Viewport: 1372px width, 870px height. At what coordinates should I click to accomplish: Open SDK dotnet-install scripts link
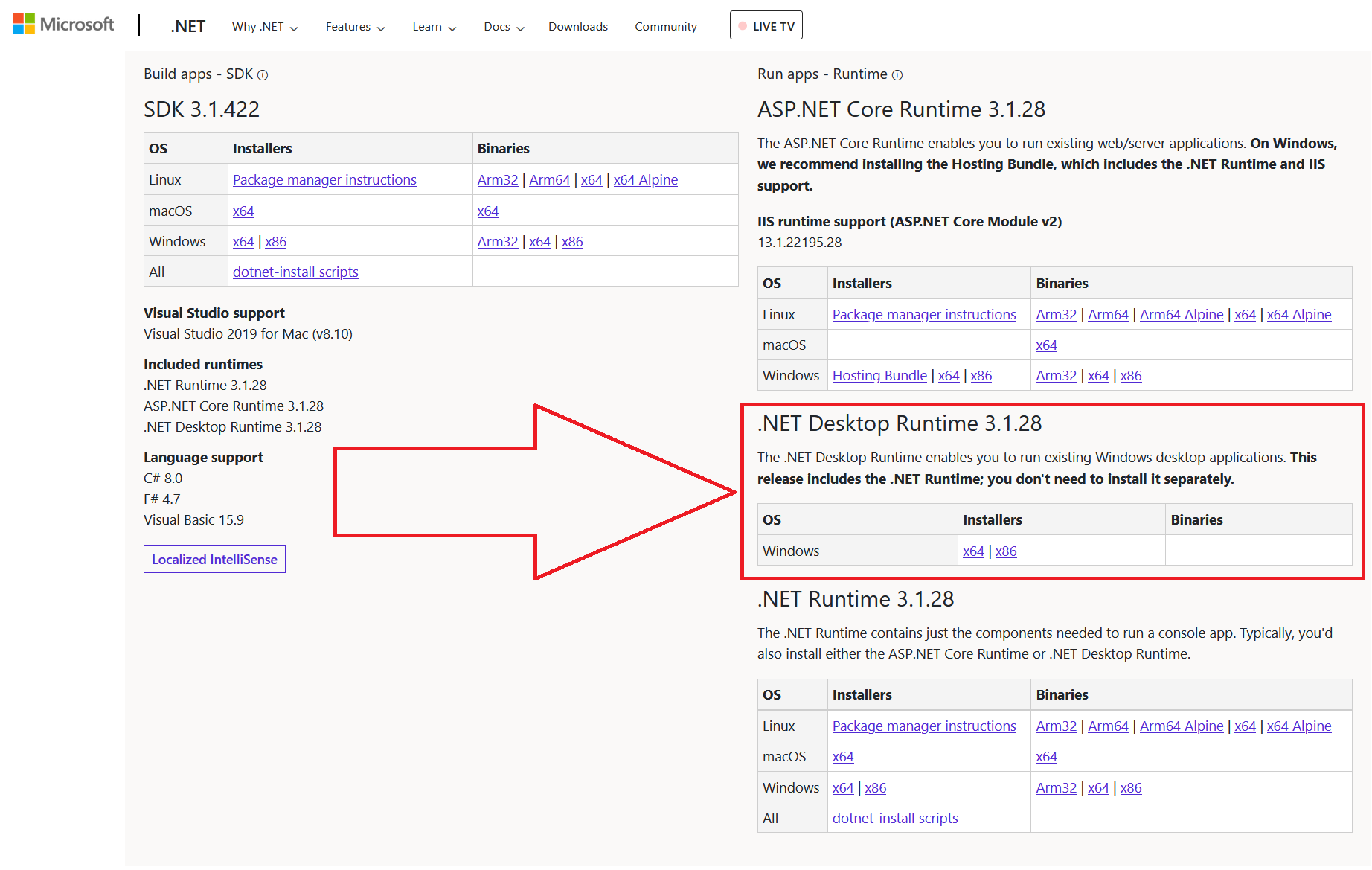[295, 272]
